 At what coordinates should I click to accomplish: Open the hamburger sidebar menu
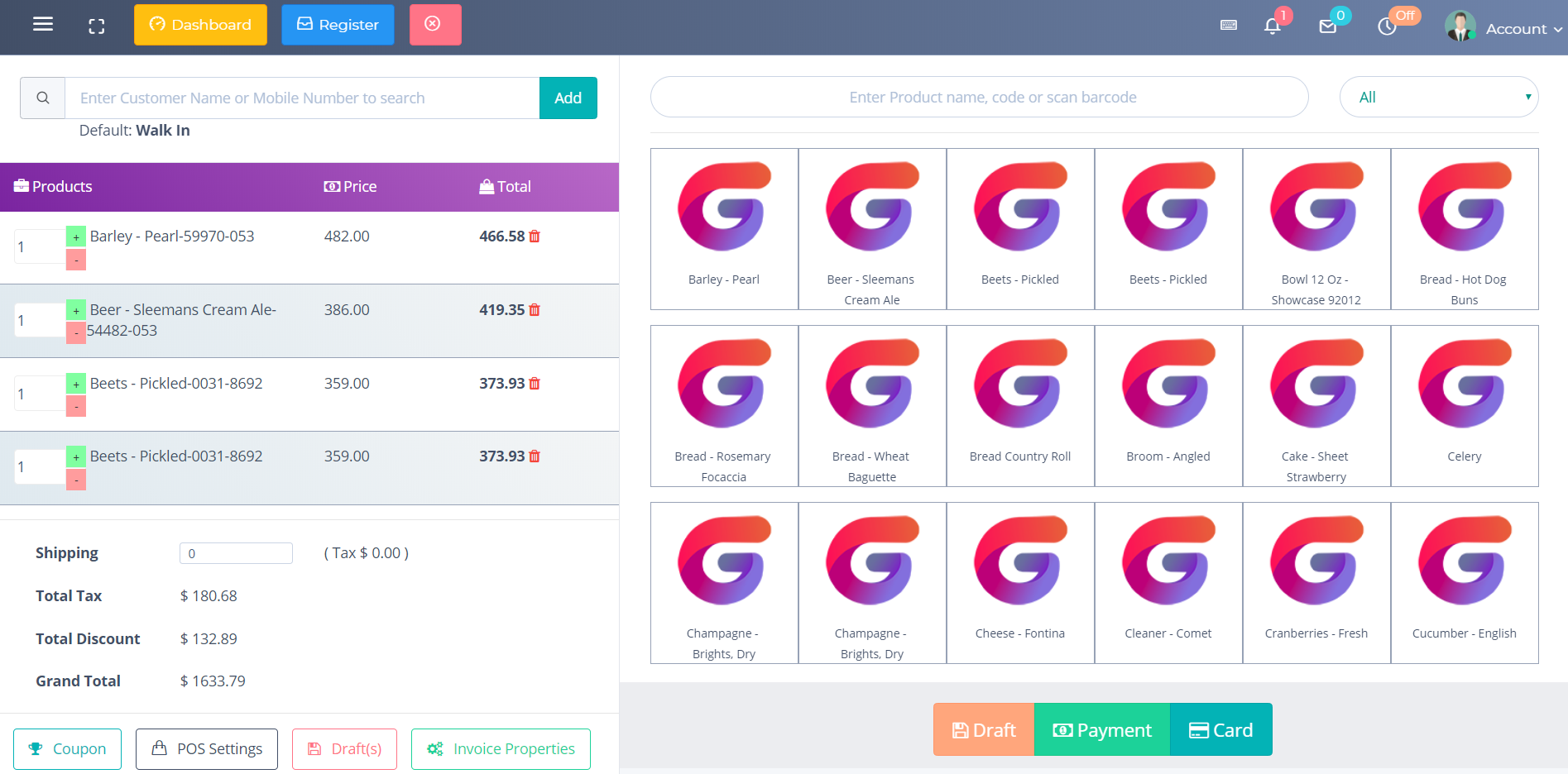coord(43,25)
